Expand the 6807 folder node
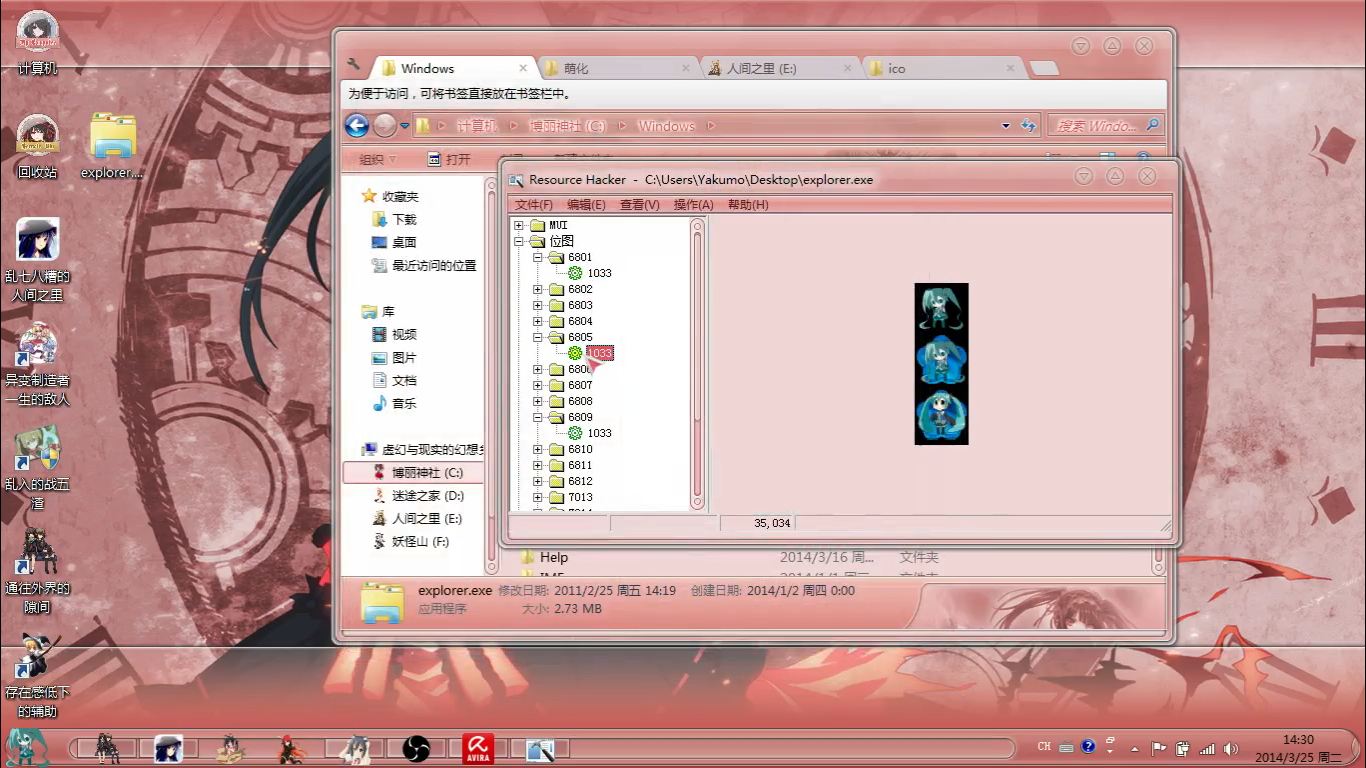Screen dimensions: 1366x768 [538, 385]
